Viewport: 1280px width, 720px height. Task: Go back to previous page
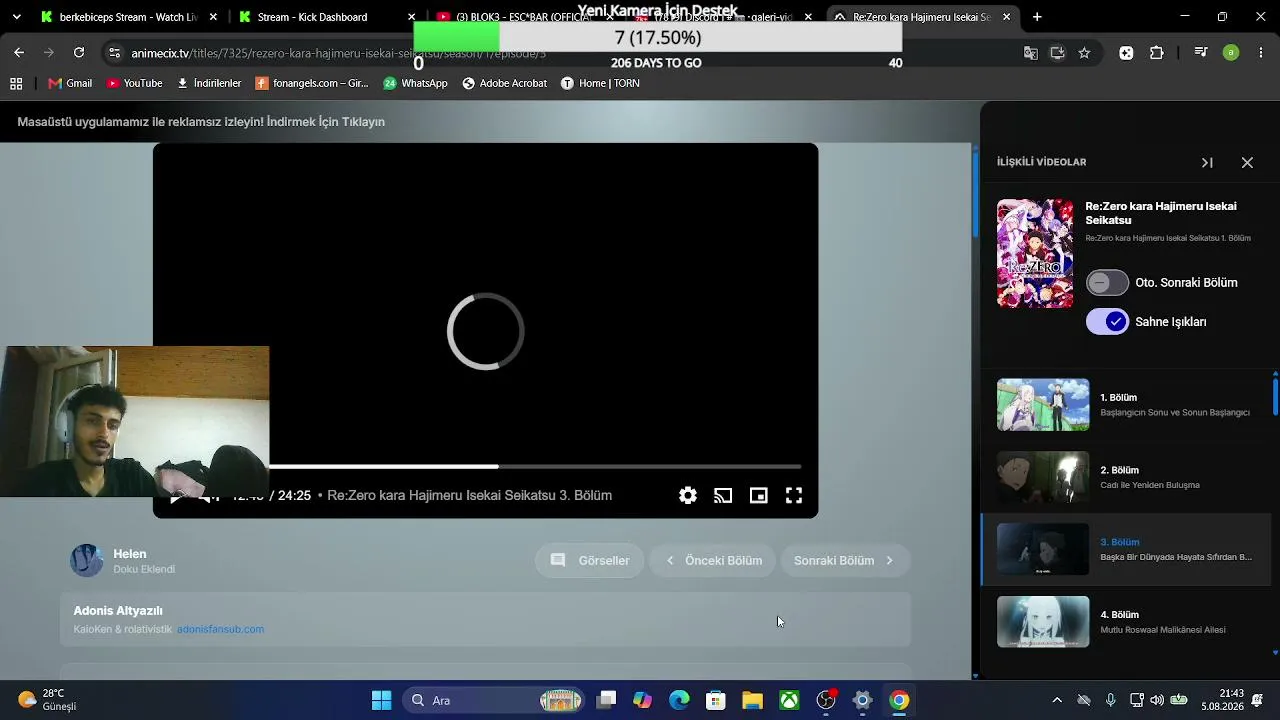[19, 53]
